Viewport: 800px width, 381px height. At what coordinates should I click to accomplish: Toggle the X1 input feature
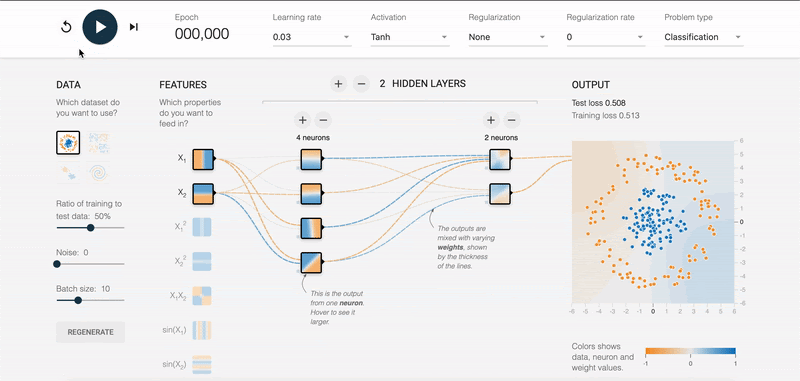tap(203, 159)
